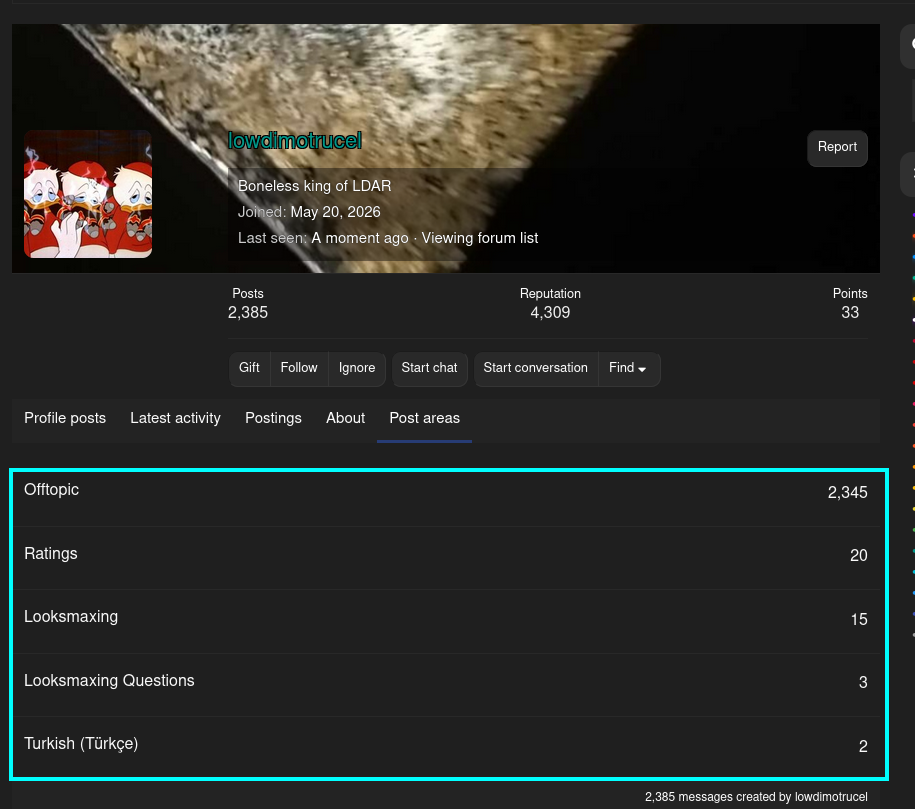Viewport: 915px width, 809px height.
Task: Click the Looksmaxing count 15
Action: tap(859, 620)
